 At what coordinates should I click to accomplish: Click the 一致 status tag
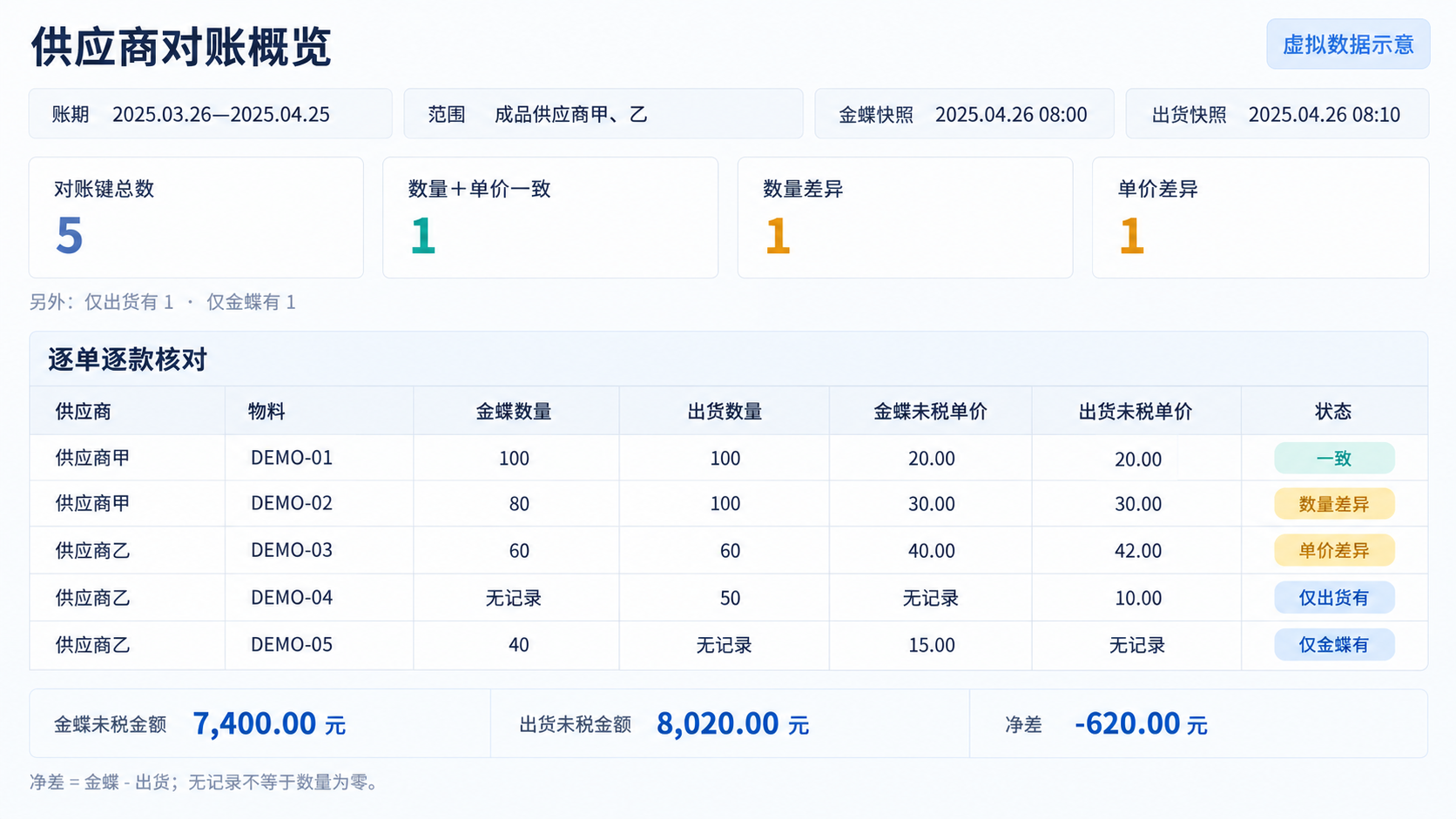1334,458
